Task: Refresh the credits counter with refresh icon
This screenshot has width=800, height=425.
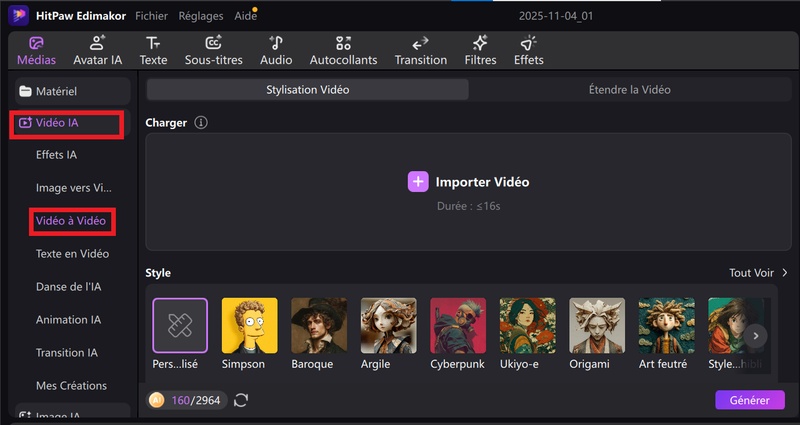Action: coord(241,400)
